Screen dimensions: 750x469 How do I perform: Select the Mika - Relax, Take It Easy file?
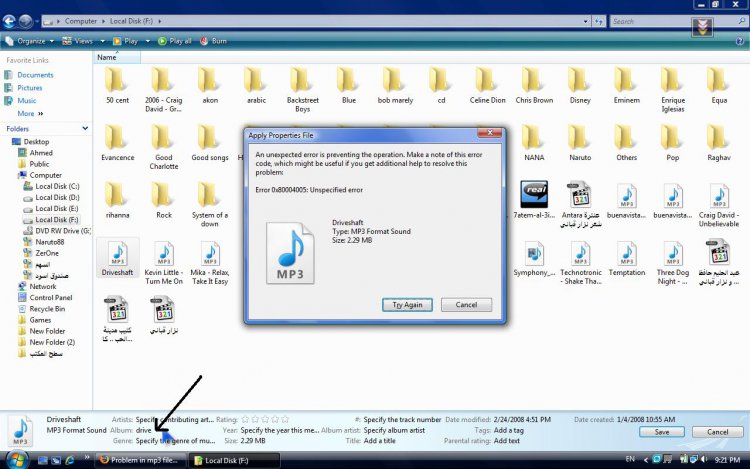pyautogui.click(x=210, y=263)
